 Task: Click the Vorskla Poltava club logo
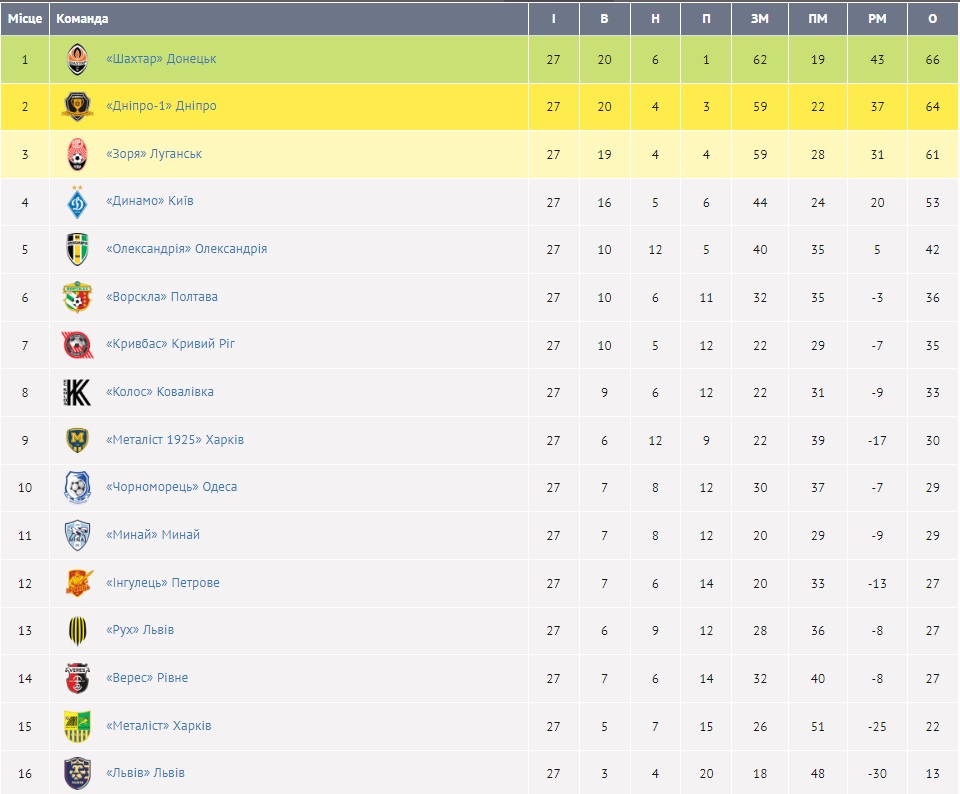coord(77,298)
